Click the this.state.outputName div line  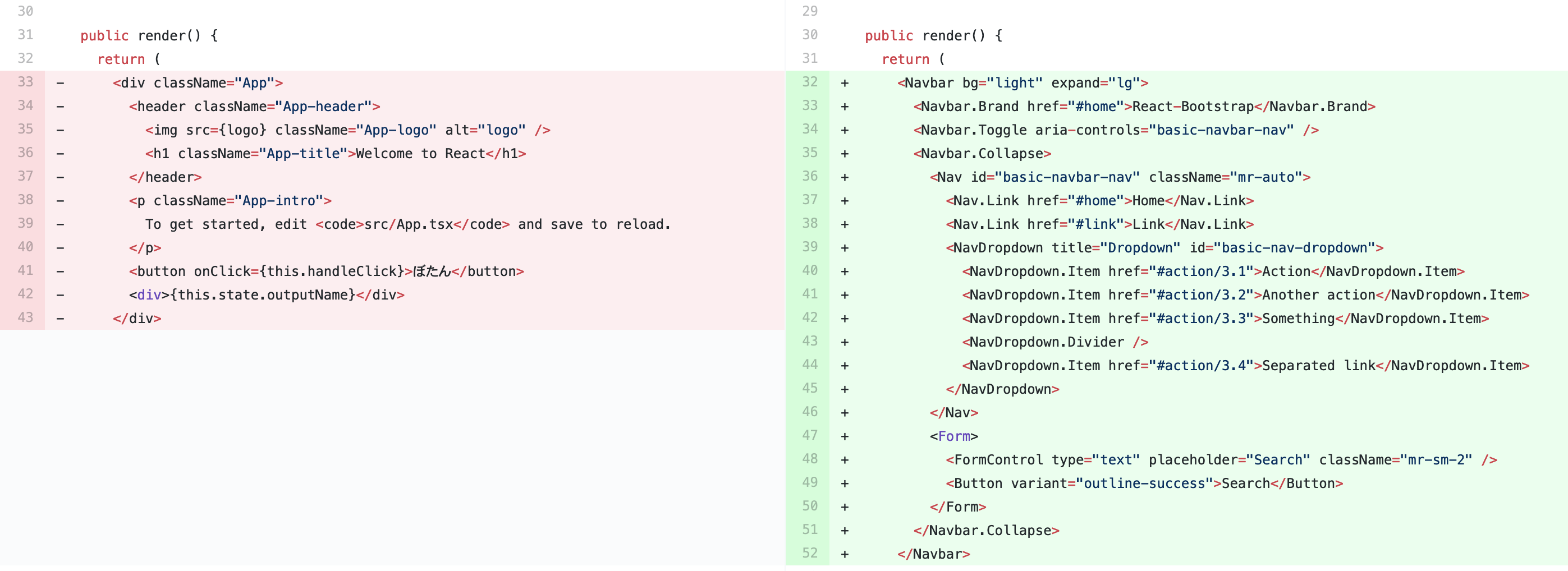pos(267,296)
